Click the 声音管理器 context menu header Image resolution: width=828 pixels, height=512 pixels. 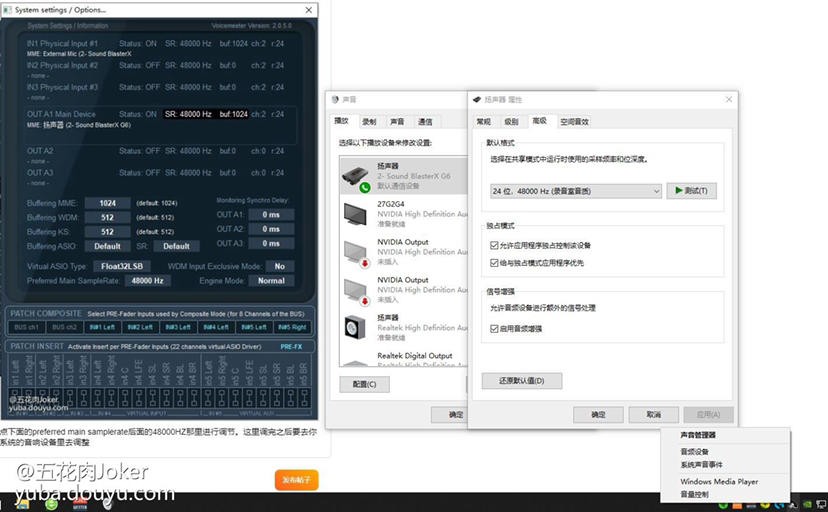click(x=698, y=435)
